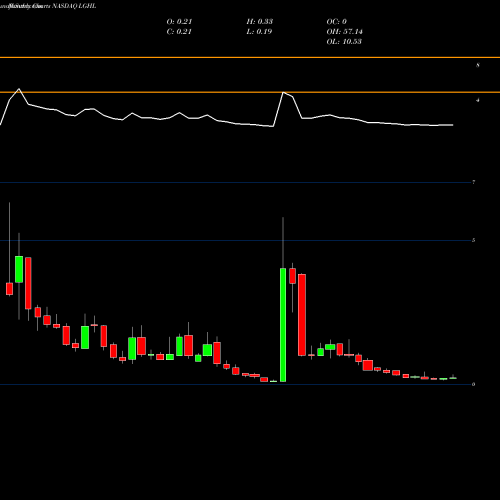
Task: Select the OL: 10.53 reading
Action: [344, 42]
